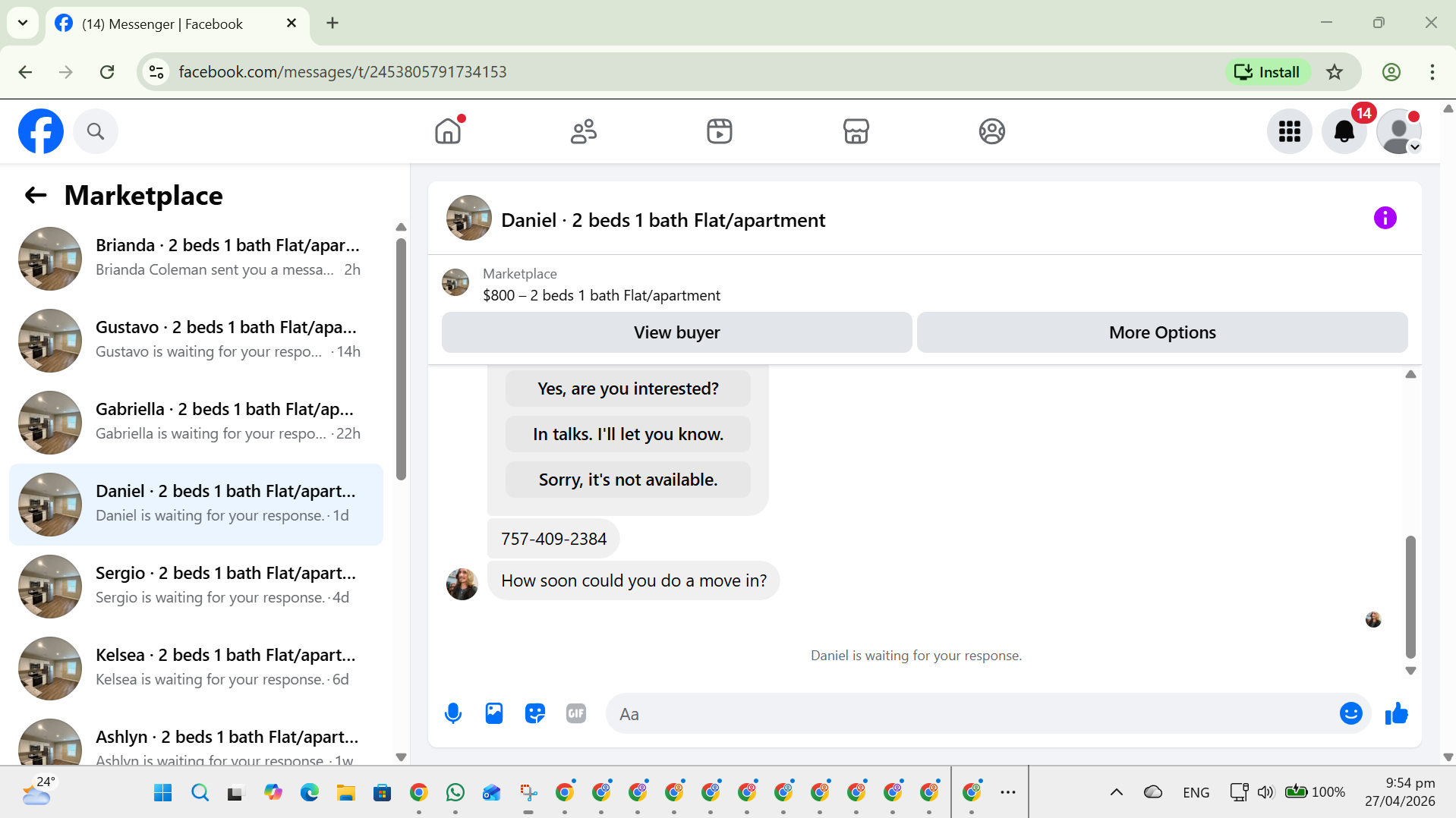Image resolution: width=1456 pixels, height=818 pixels.
Task: Select Daniel's conversation in the list
Action: (x=196, y=504)
